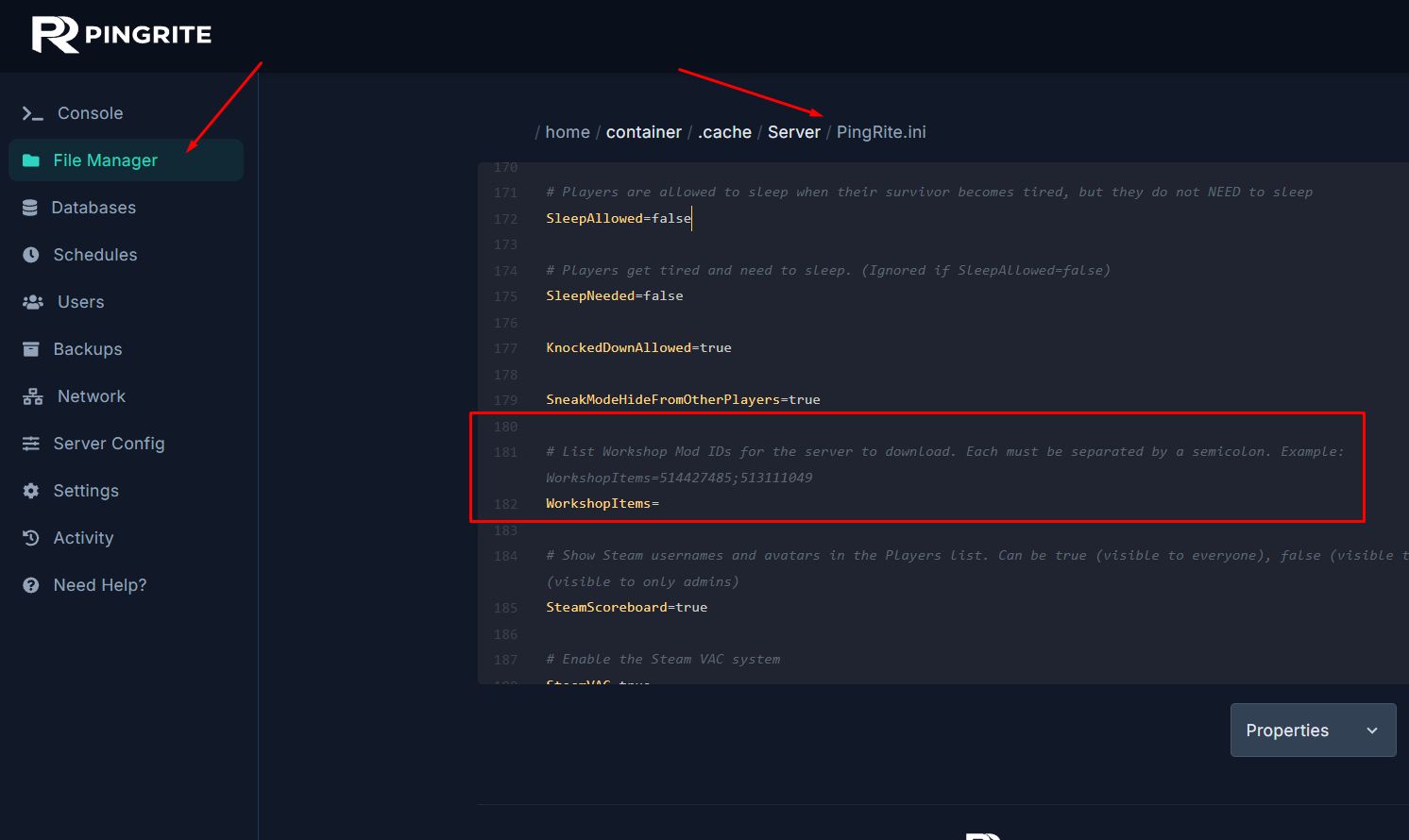Click the chevron arrow beside Properties

[1371, 731]
